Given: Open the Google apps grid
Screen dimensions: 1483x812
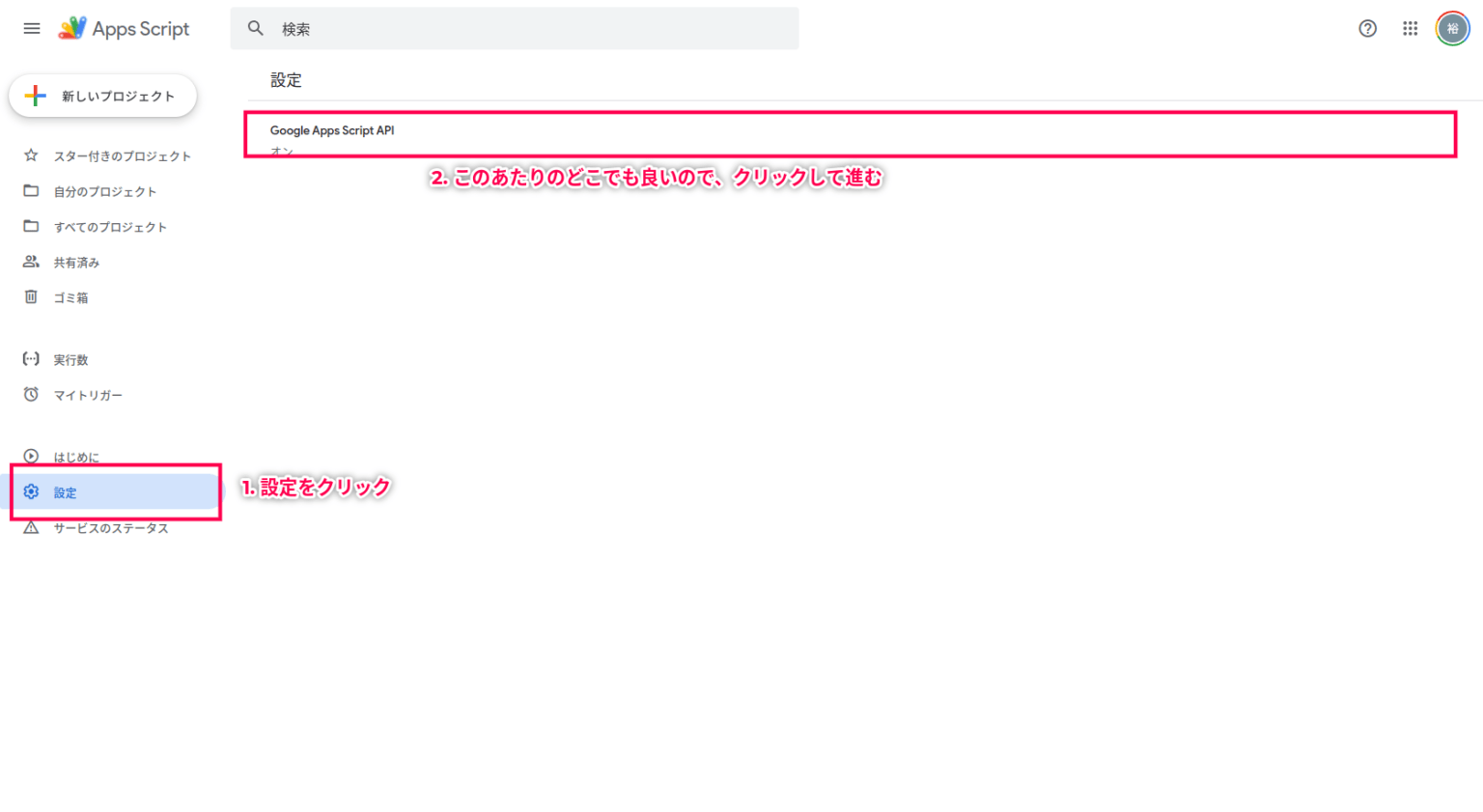Looking at the screenshot, I should (x=1410, y=28).
